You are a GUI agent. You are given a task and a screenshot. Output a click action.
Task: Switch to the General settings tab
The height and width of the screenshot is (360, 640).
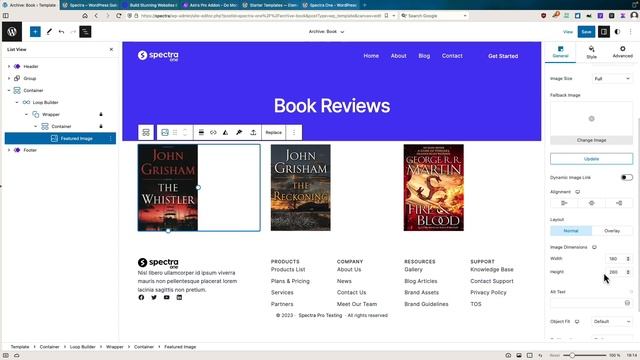[x=560, y=52]
